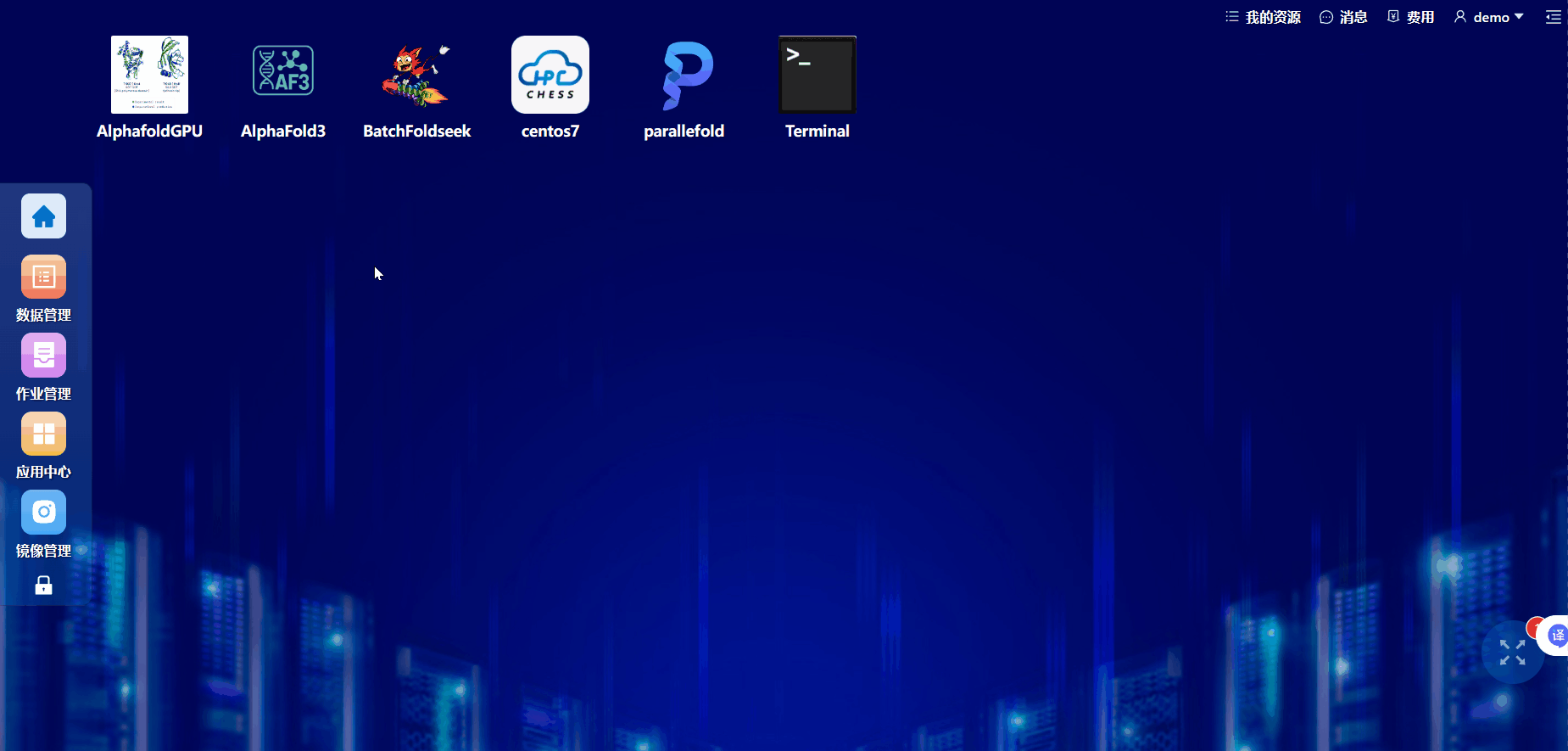The image size is (1568, 751).
Task: Start the centos7 HPC CHESS desktop
Action: pyautogui.click(x=550, y=75)
